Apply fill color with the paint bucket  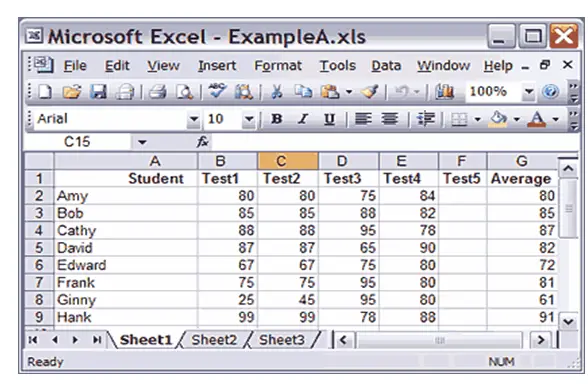tap(498, 119)
